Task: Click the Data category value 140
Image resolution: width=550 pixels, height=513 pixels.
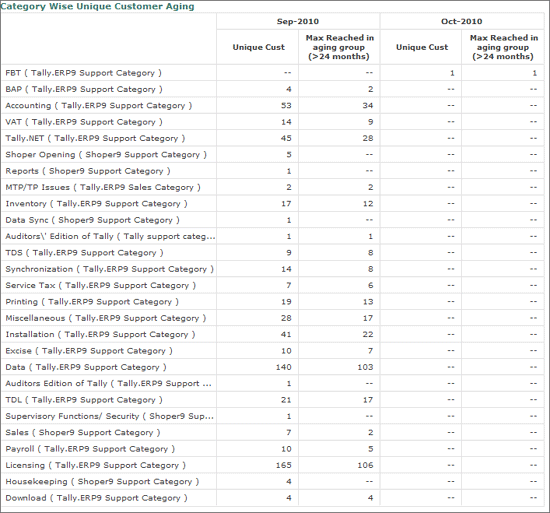Action: pos(283,367)
